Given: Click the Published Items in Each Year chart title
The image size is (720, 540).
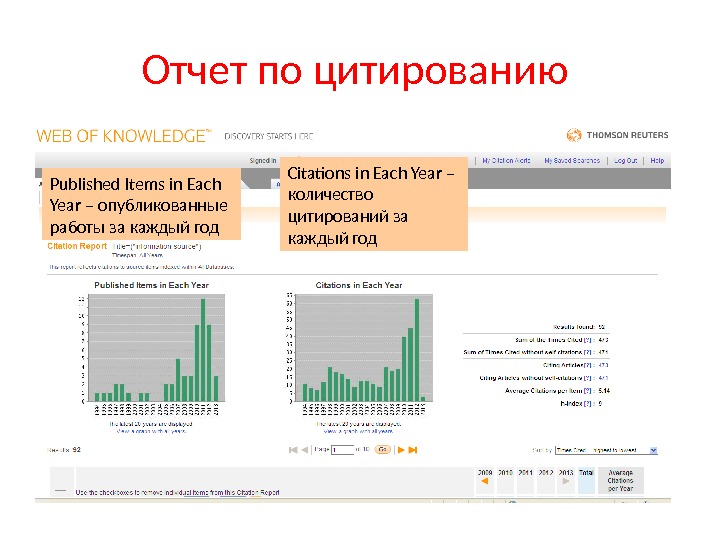Looking at the screenshot, I should [152, 285].
